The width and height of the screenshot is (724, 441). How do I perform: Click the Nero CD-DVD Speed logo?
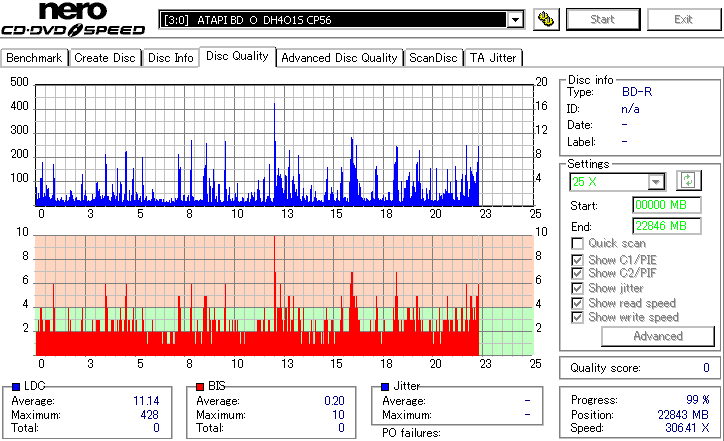73,19
